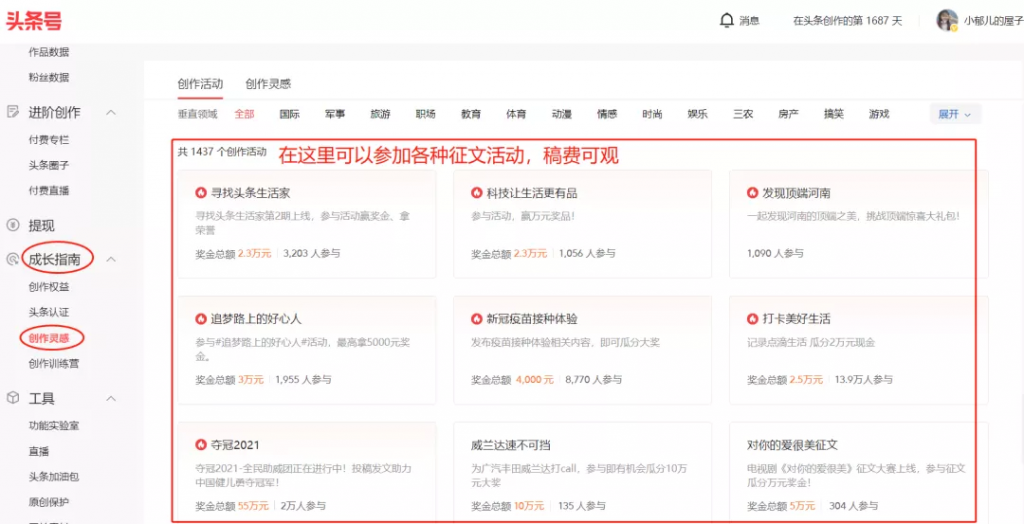Open the 新冠疫苗接种体验 activity title
The width and height of the screenshot is (1024, 524).
[x=532, y=319]
